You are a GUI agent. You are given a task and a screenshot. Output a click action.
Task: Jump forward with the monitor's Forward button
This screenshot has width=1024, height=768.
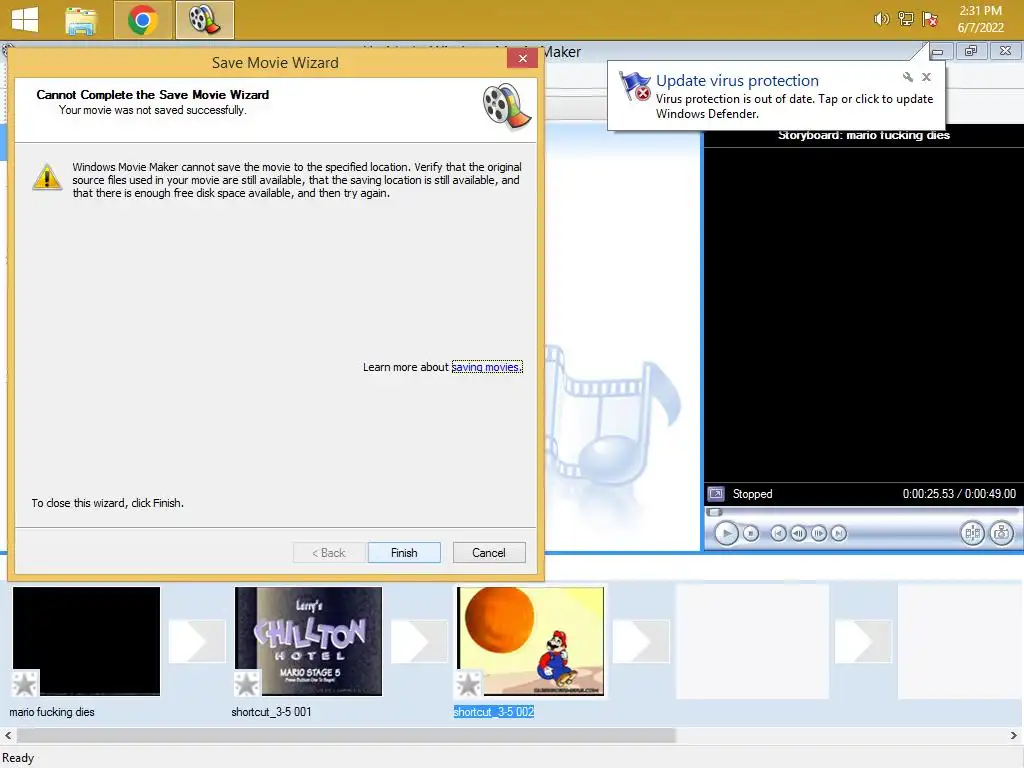click(839, 534)
